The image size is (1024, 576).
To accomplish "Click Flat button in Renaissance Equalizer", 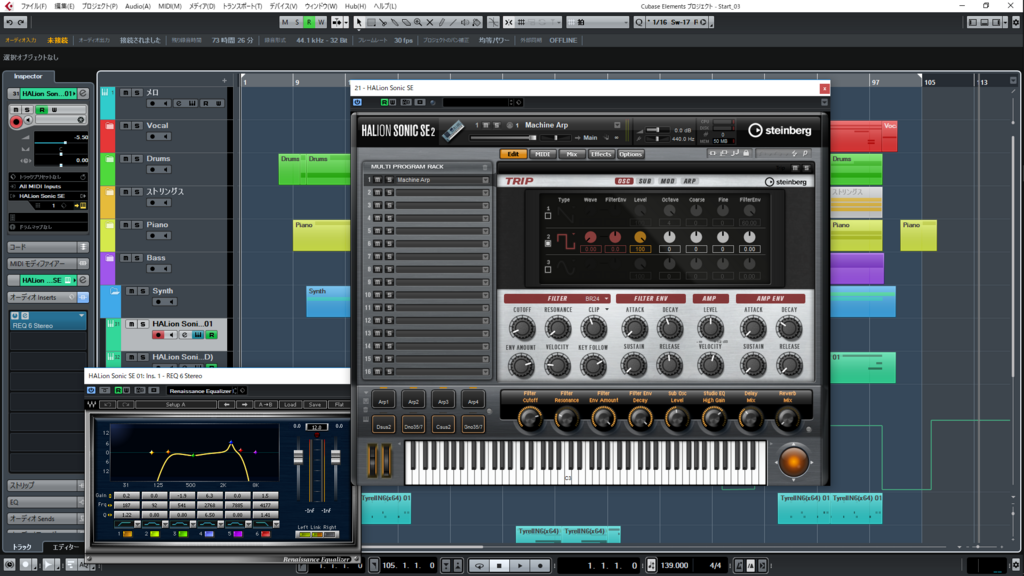I will coord(339,405).
